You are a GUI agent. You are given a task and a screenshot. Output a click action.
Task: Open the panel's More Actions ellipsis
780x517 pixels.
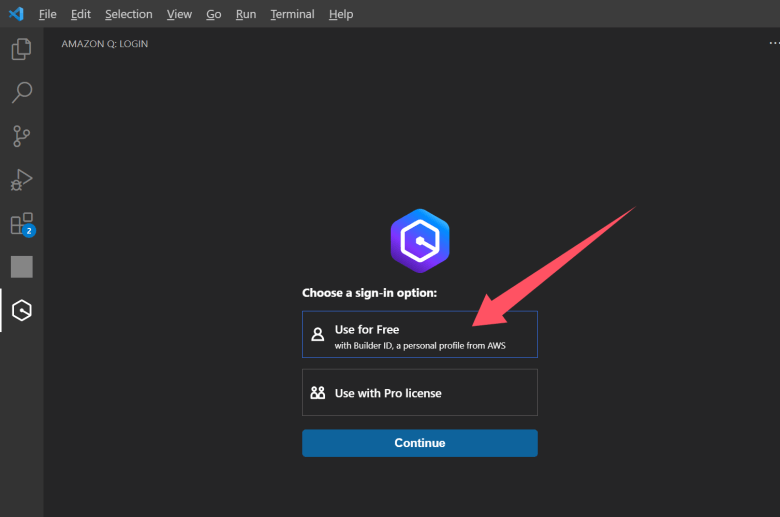[x=773, y=44]
